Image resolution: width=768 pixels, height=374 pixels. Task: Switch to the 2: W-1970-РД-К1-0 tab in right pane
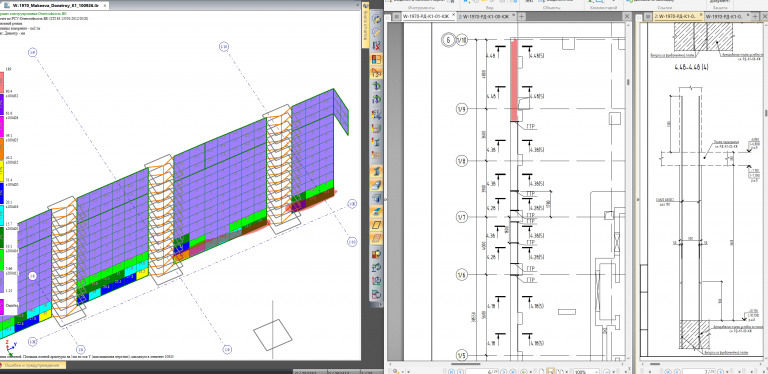click(677, 16)
